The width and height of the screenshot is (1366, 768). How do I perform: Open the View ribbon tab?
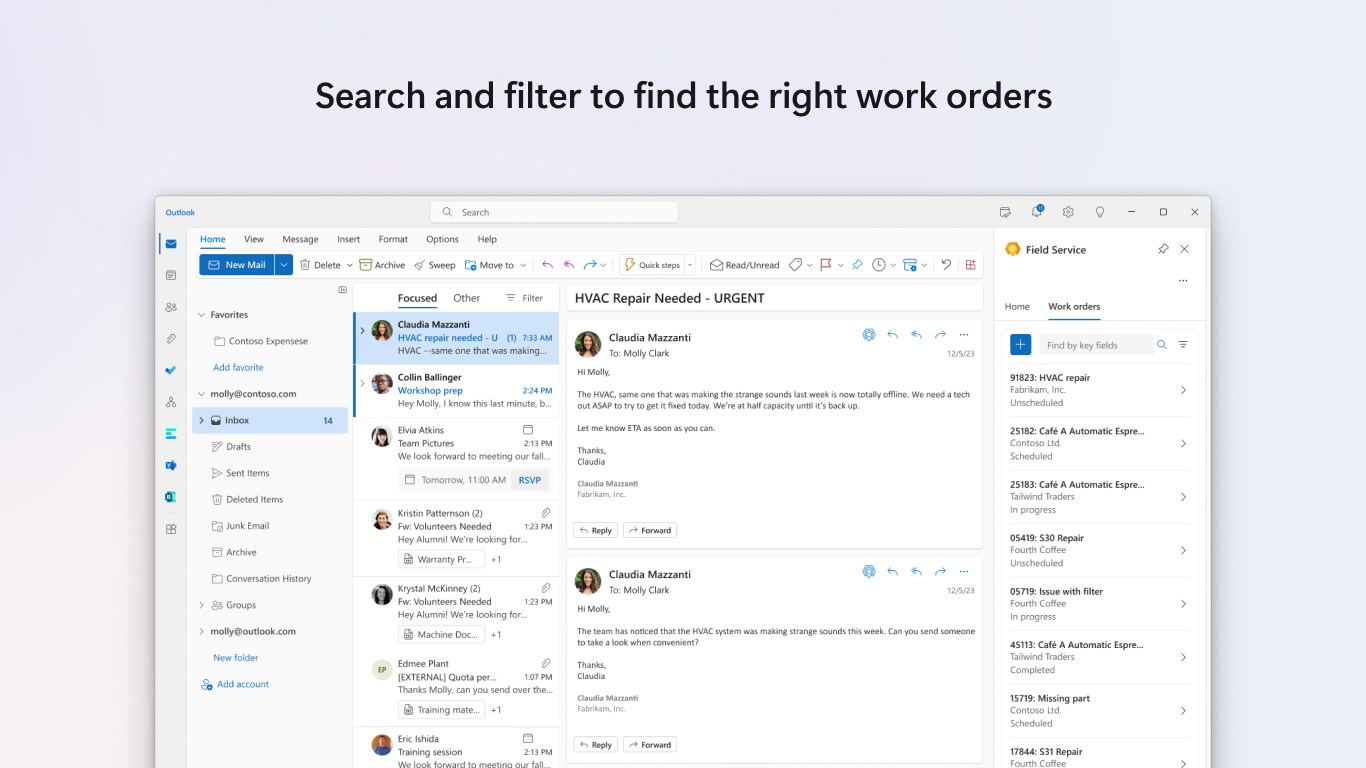(254, 239)
